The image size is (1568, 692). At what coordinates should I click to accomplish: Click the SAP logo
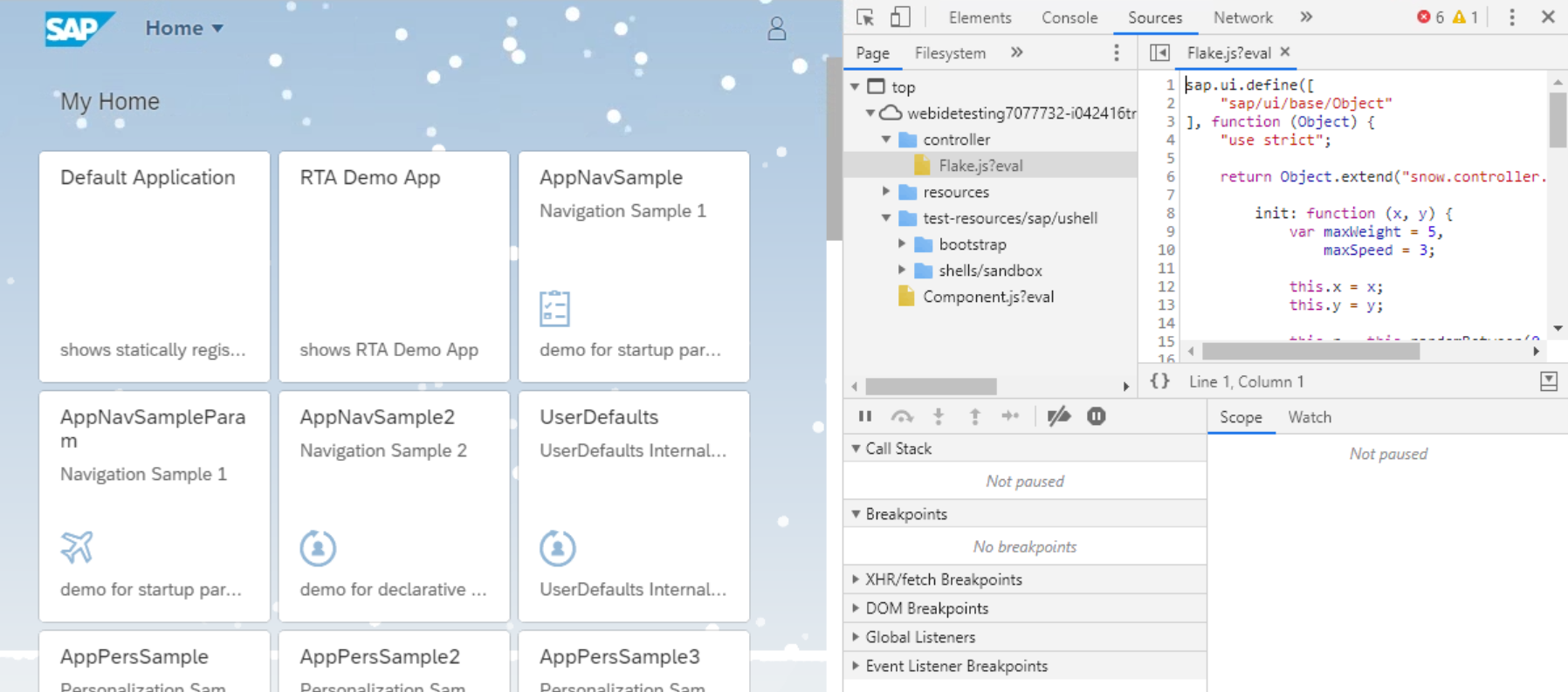79,29
